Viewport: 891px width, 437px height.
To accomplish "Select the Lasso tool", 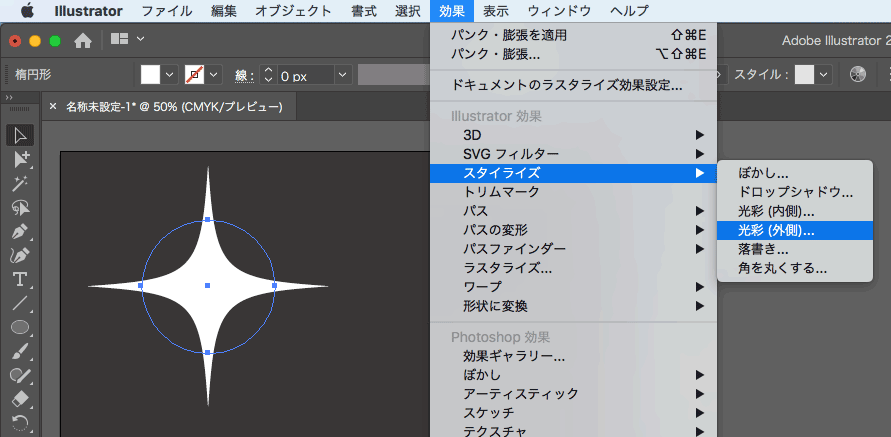I will (x=20, y=208).
